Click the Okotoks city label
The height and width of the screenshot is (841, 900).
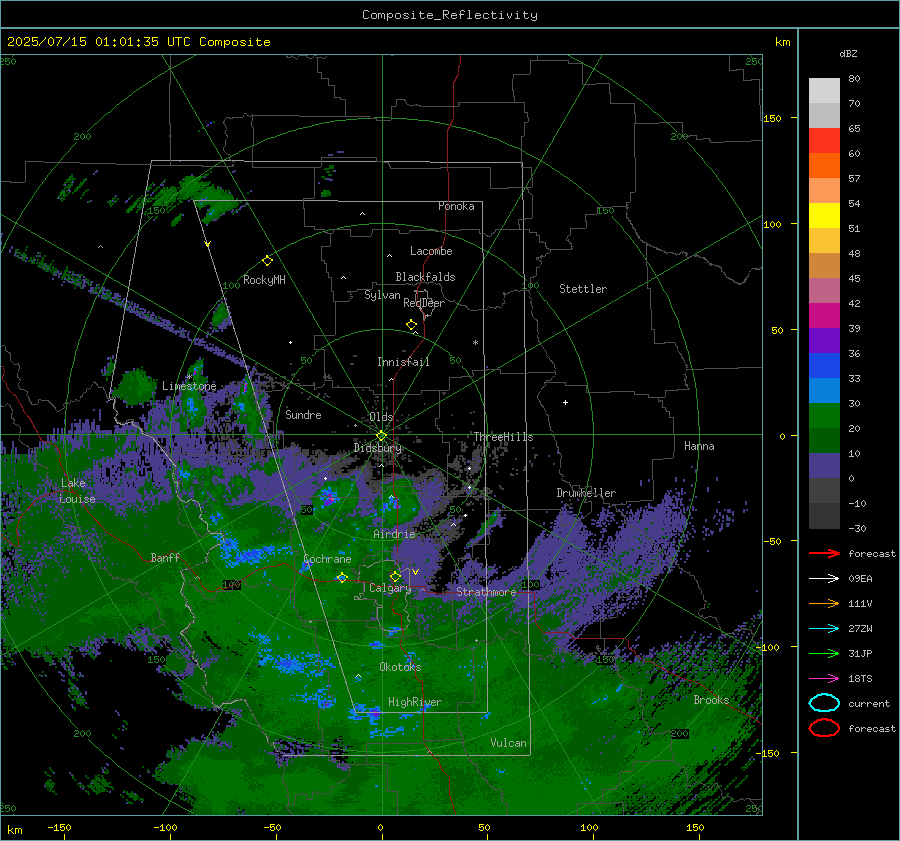point(400,667)
